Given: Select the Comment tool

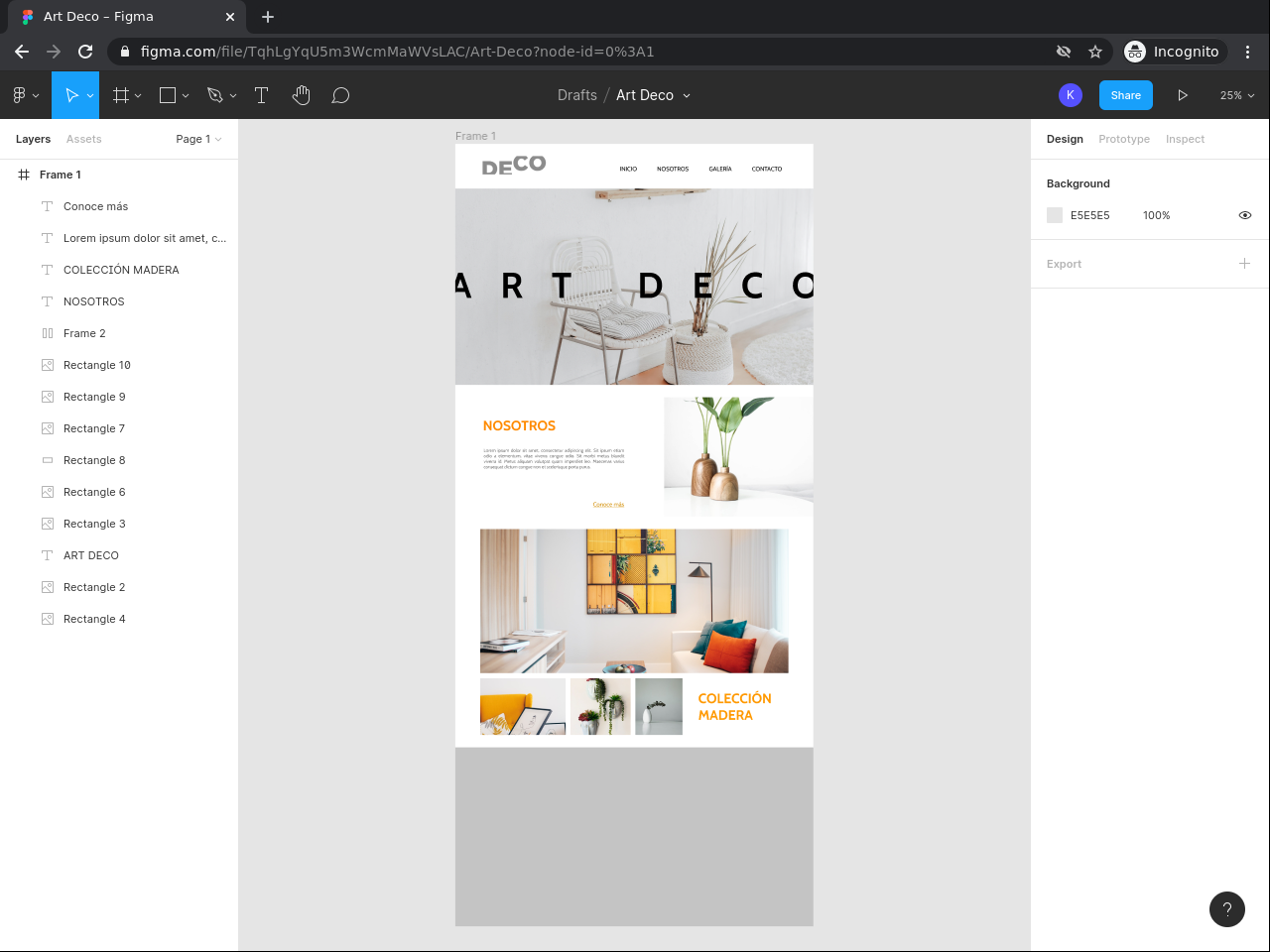Looking at the screenshot, I should coord(340,95).
